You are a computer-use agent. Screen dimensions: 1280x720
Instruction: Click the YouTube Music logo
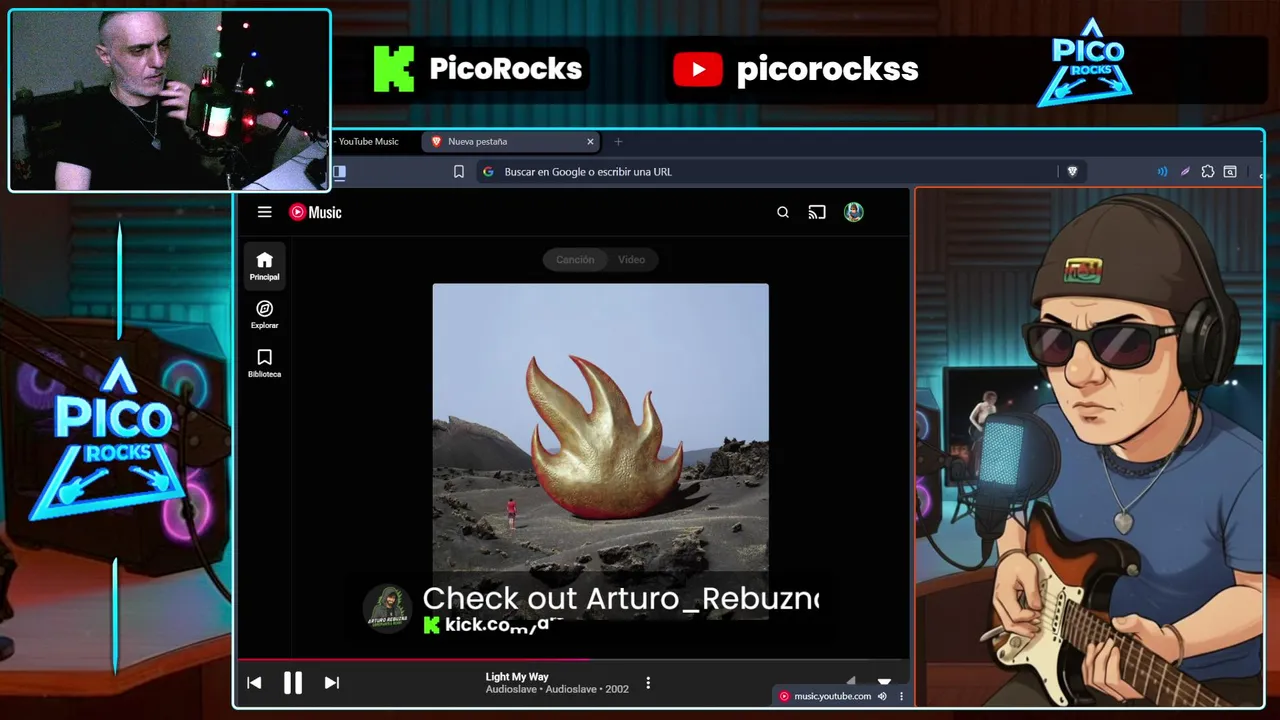[x=315, y=212]
